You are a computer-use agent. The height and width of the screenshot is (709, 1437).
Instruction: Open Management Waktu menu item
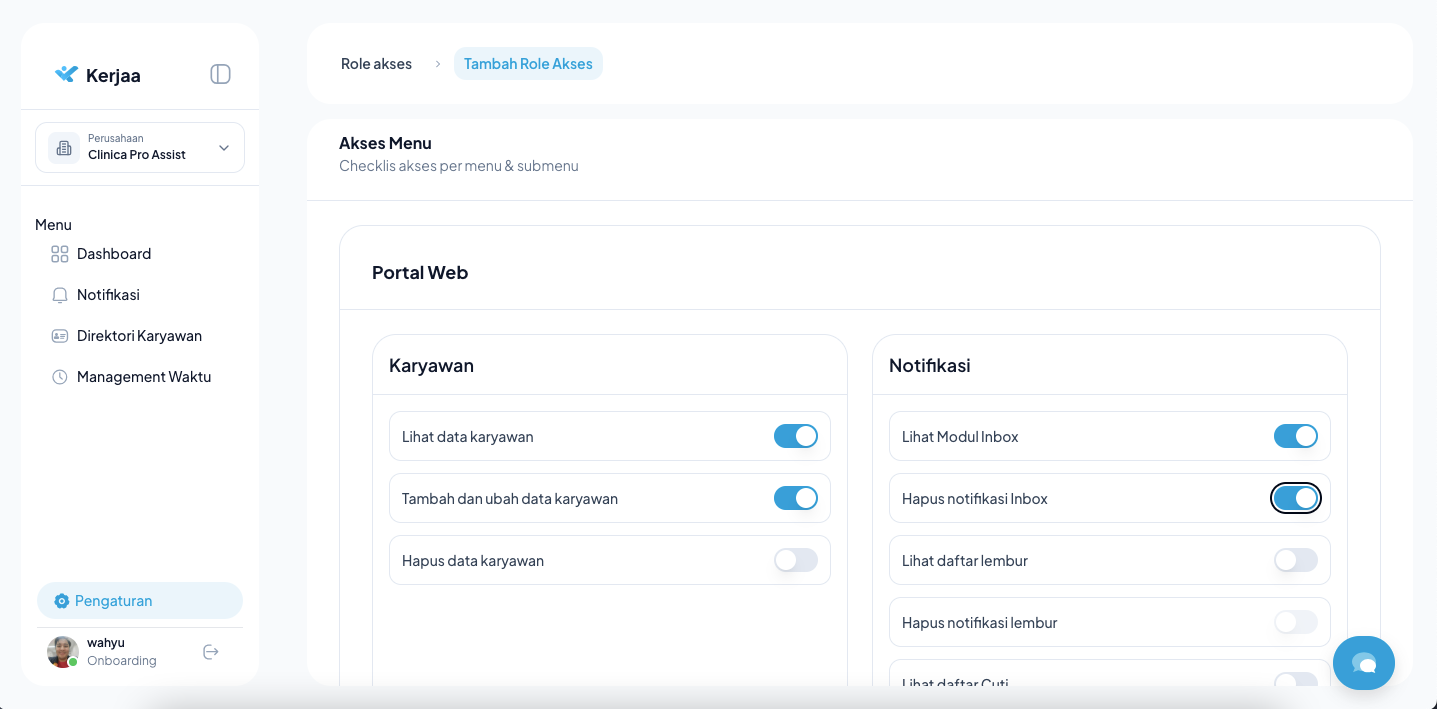click(143, 377)
